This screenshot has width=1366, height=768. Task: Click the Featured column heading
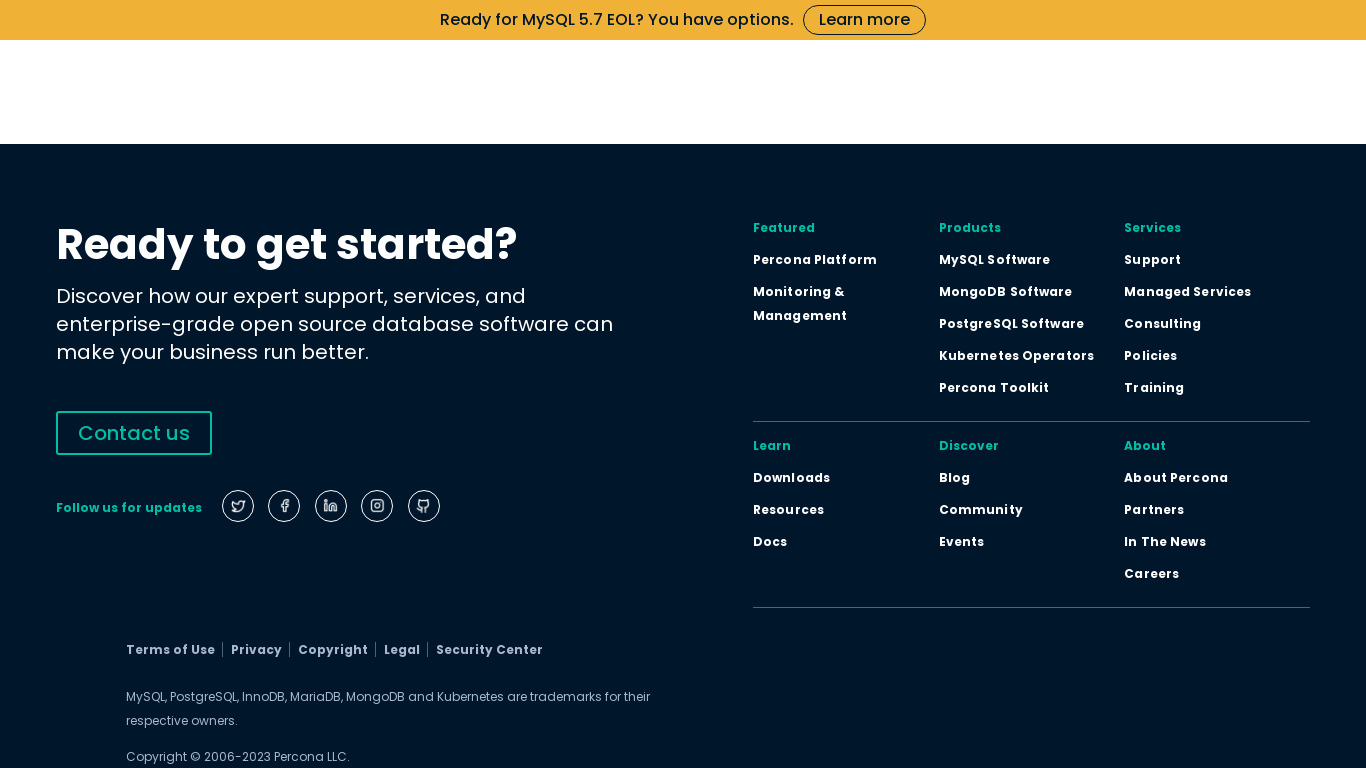click(x=784, y=228)
